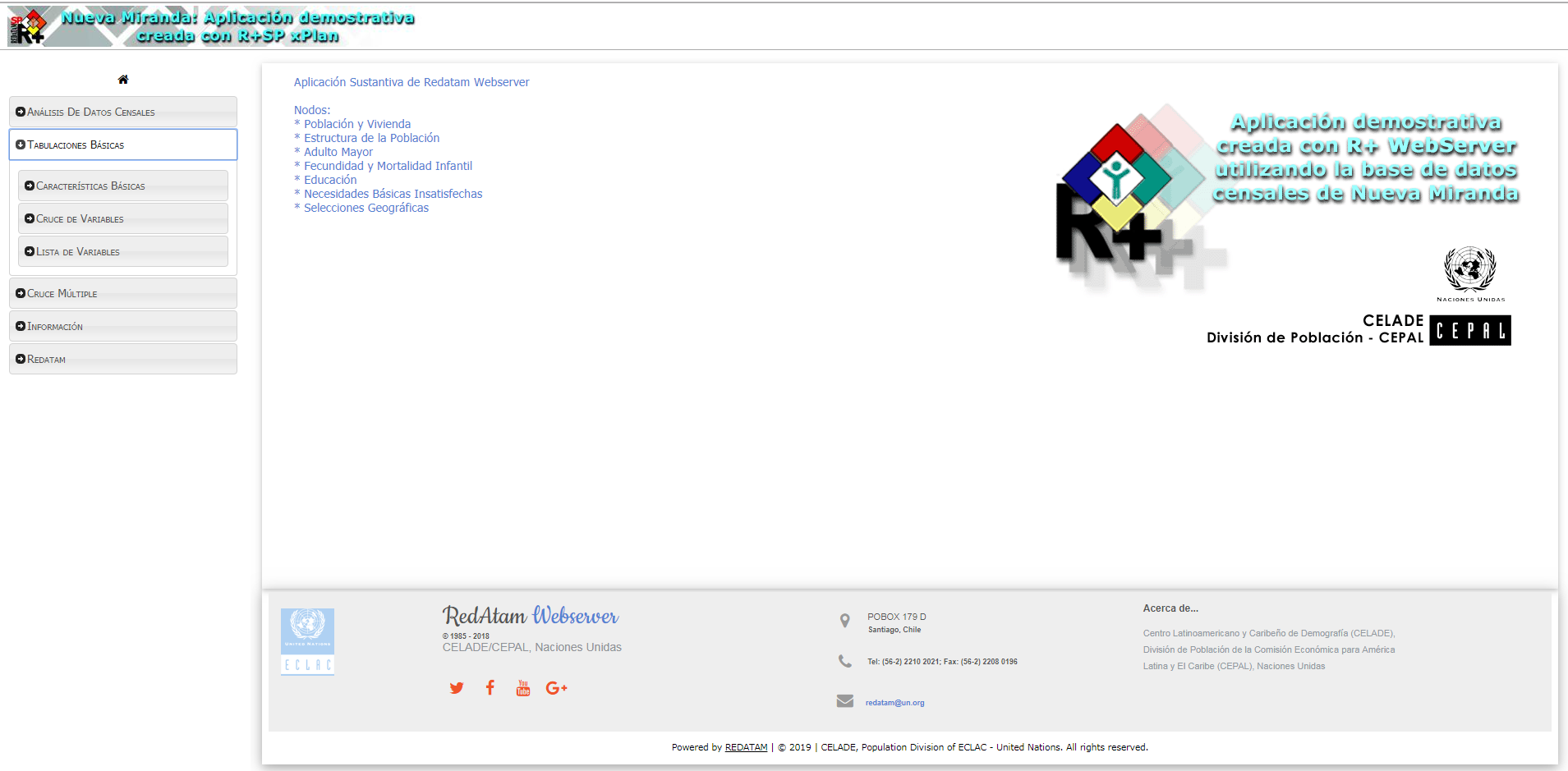This screenshot has width=1568, height=771.
Task: Click 'Acerca de...' footer heading
Action: [x=1170, y=608]
